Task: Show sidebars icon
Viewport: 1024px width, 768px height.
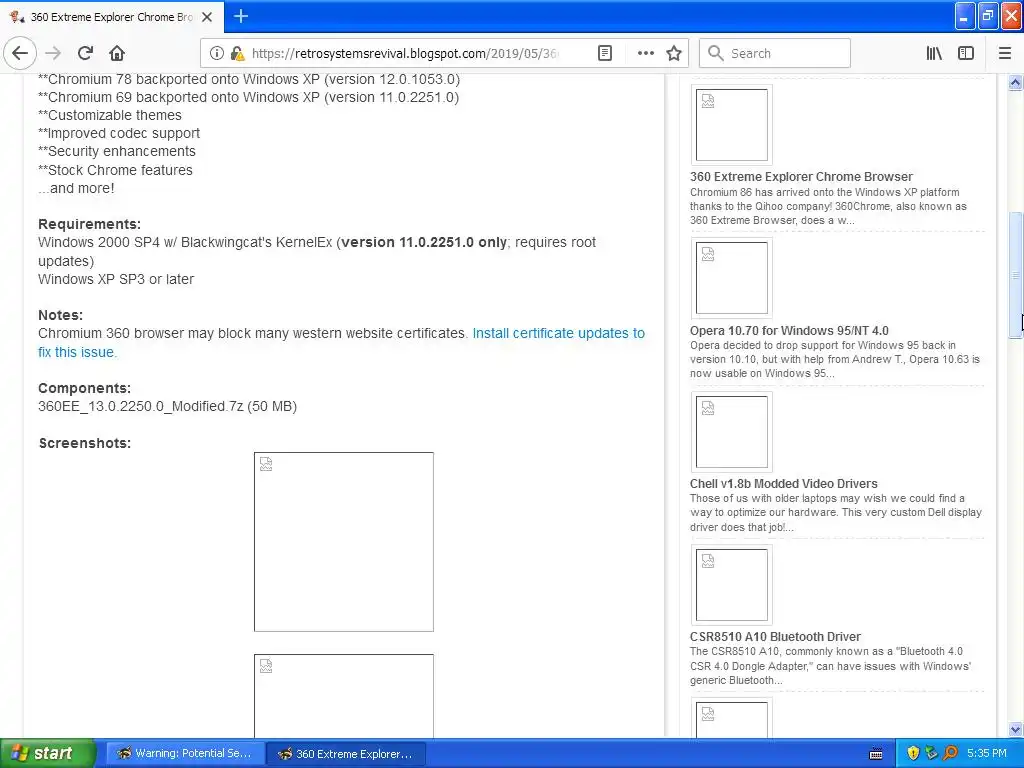Action: tap(966, 53)
